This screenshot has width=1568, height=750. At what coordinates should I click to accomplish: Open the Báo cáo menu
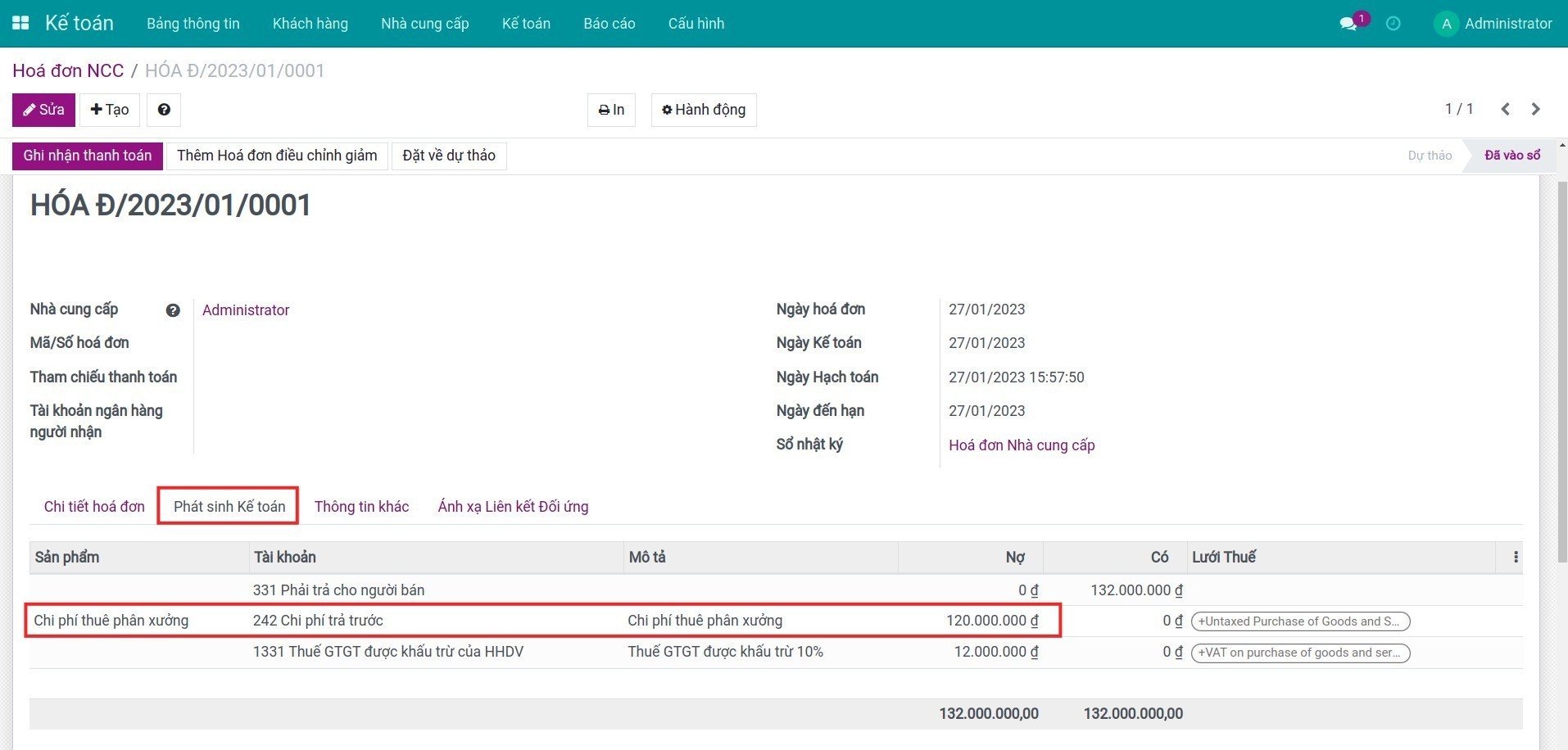click(609, 24)
